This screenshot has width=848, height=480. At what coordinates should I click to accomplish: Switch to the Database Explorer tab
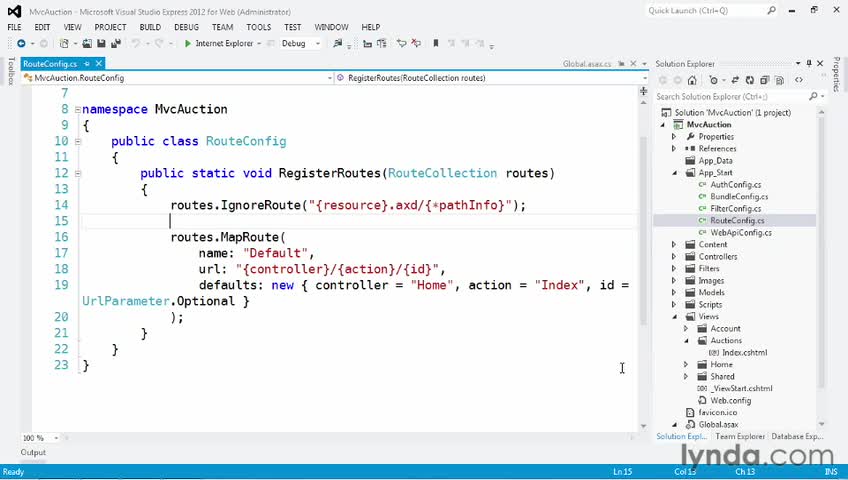797,436
